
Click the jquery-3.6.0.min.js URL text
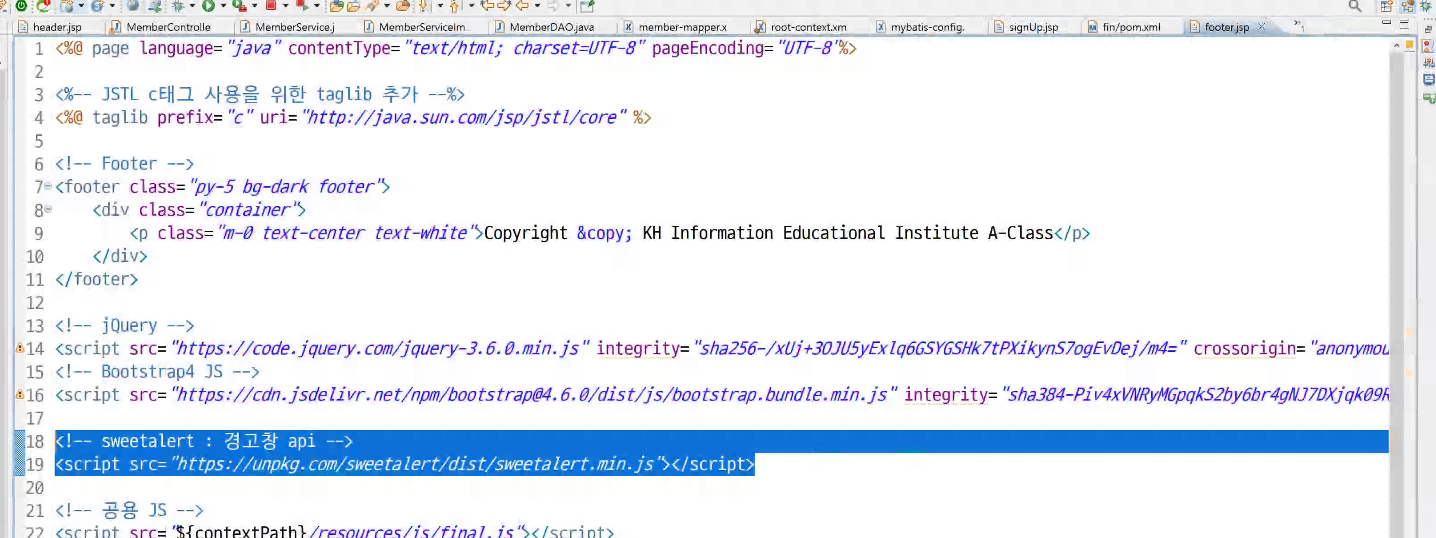pos(380,349)
